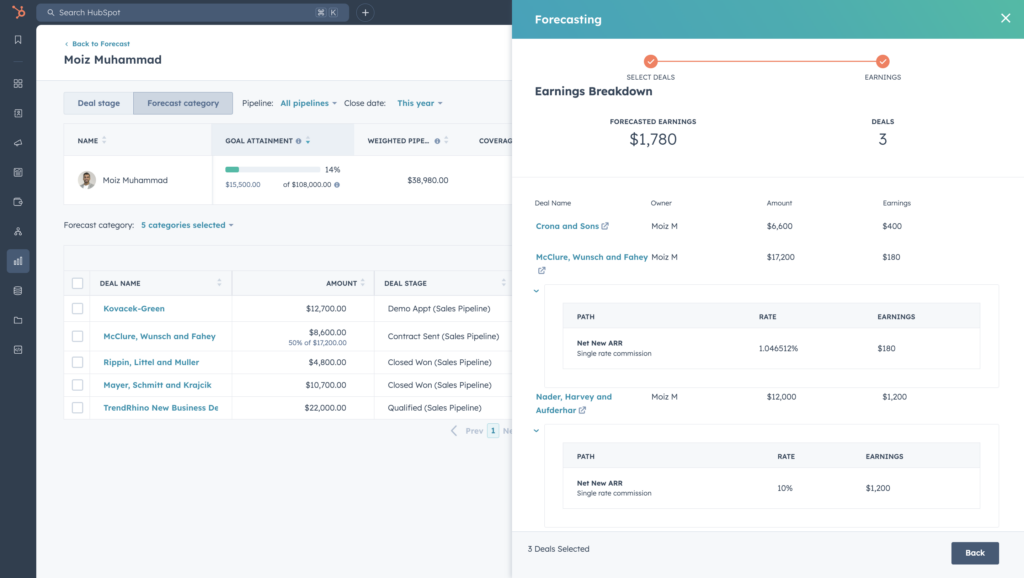Check the Rippin, Littel and Muller checkbox
Image resolution: width=1024 pixels, height=578 pixels.
(77, 362)
